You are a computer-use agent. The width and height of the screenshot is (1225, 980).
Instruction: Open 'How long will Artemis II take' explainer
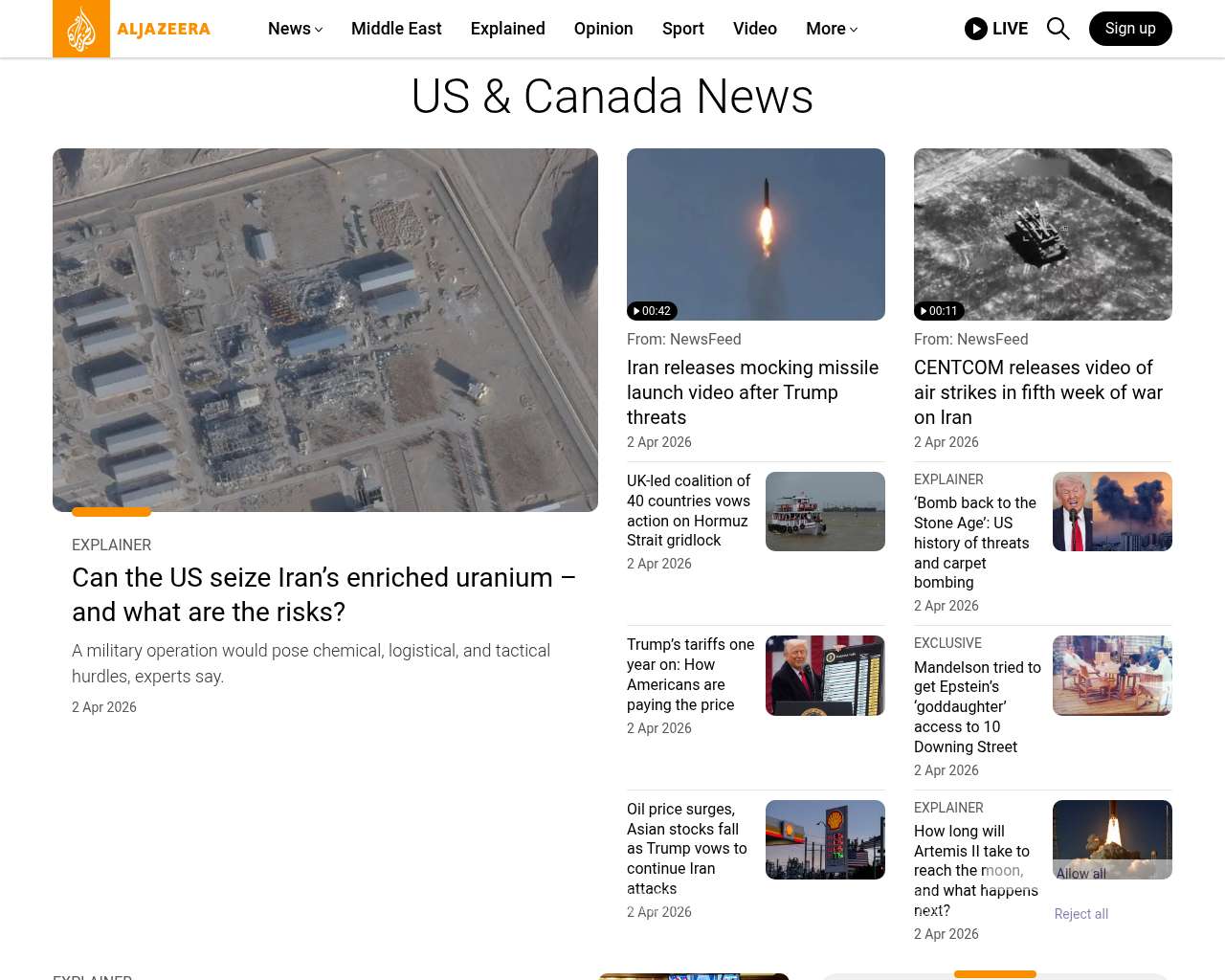976,871
